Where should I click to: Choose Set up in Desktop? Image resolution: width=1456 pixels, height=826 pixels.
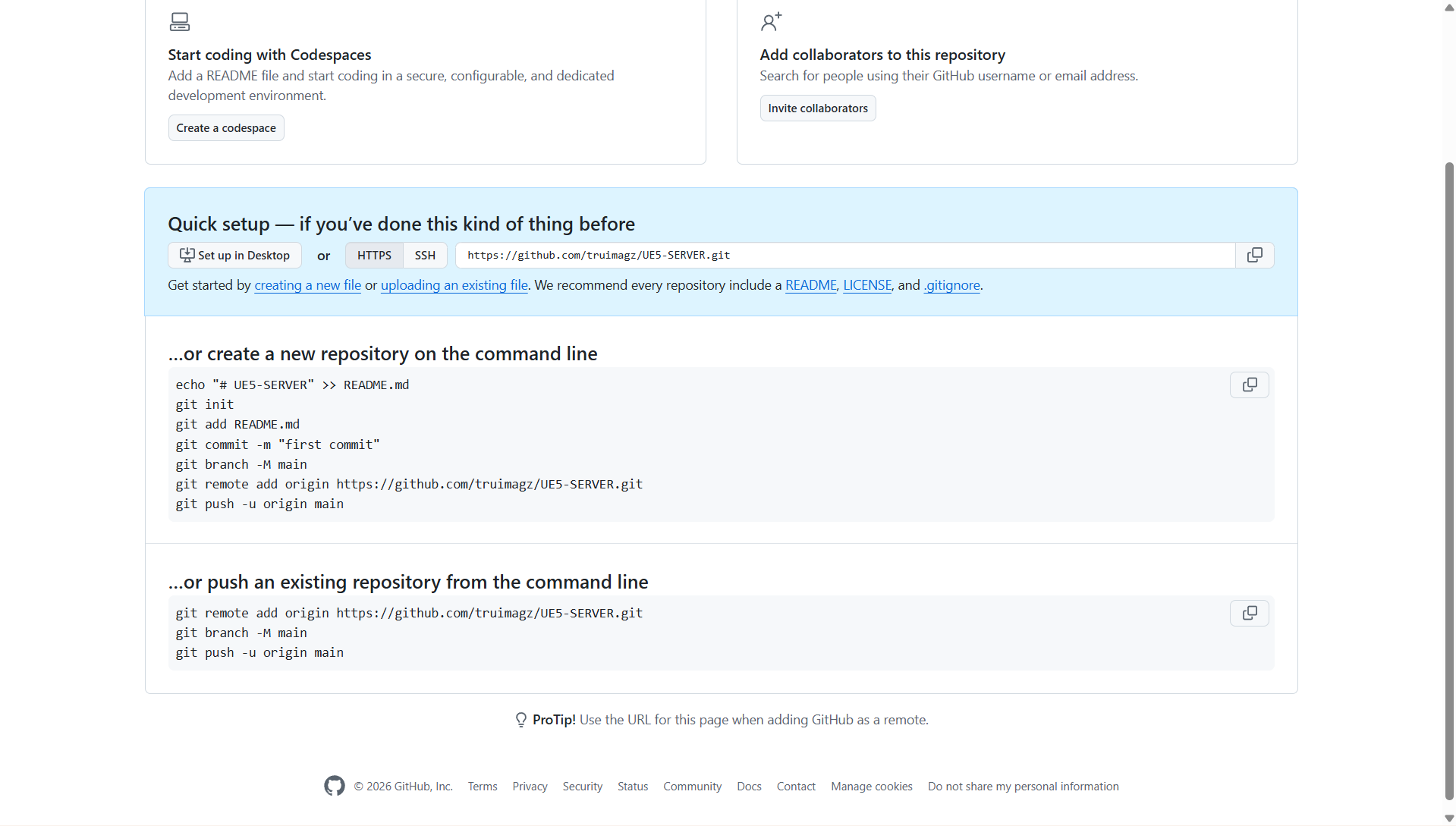(x=234, y=256)
